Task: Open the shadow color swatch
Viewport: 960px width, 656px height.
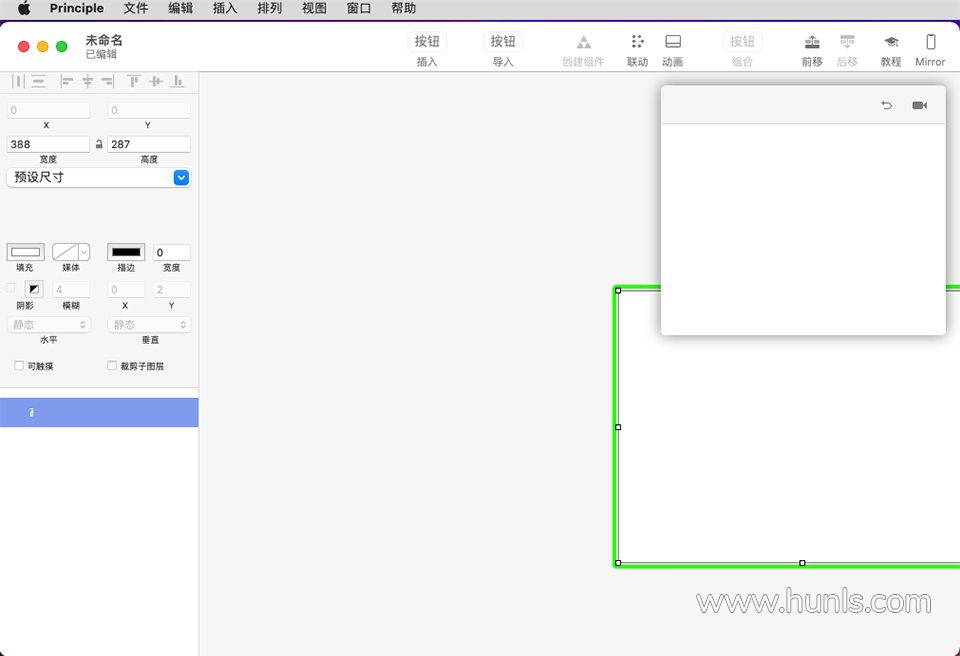Action: point(34,289)
